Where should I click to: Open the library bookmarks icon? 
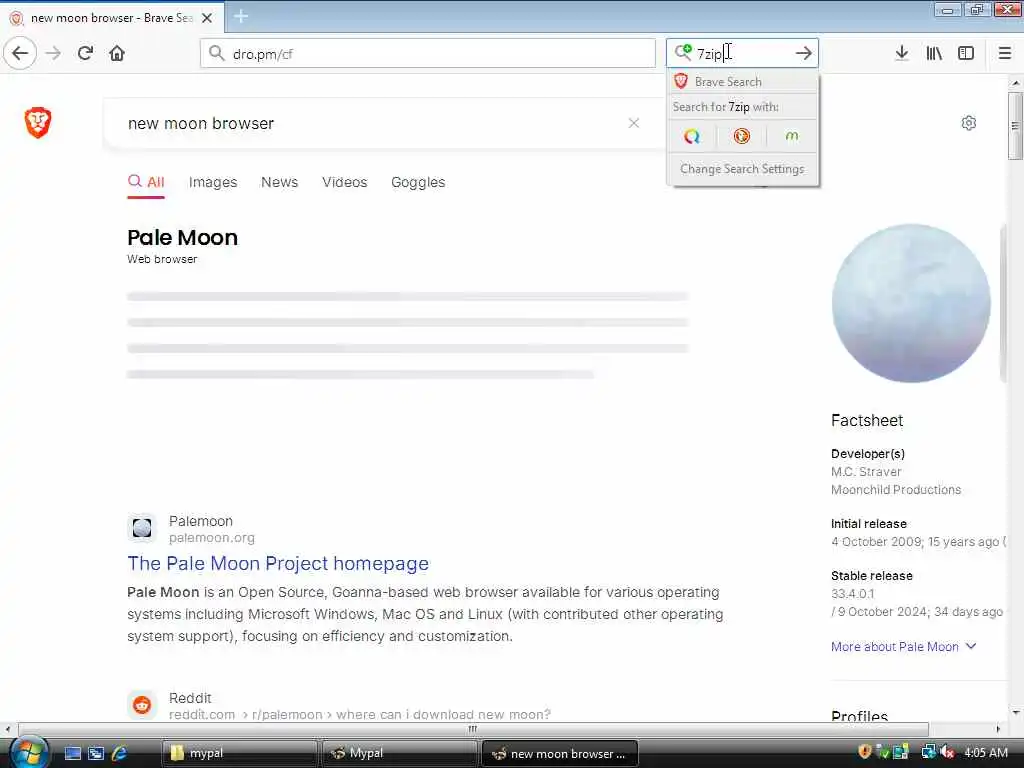934,53
